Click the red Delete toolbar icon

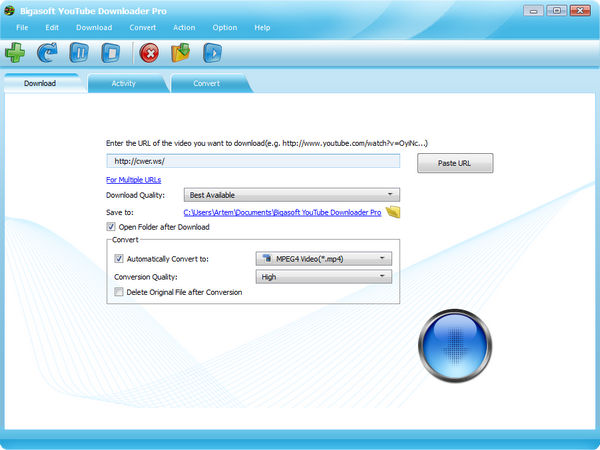[149, 53]
